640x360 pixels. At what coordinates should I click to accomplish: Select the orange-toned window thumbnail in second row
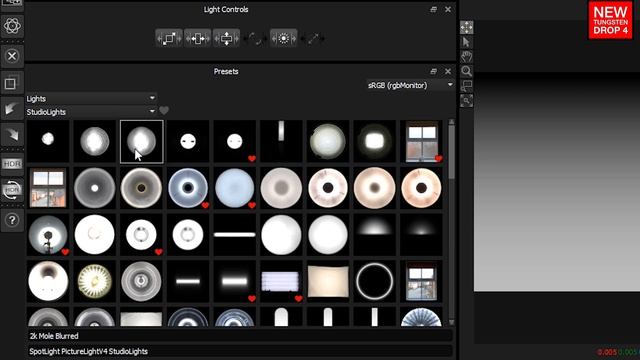coord(48,188)
